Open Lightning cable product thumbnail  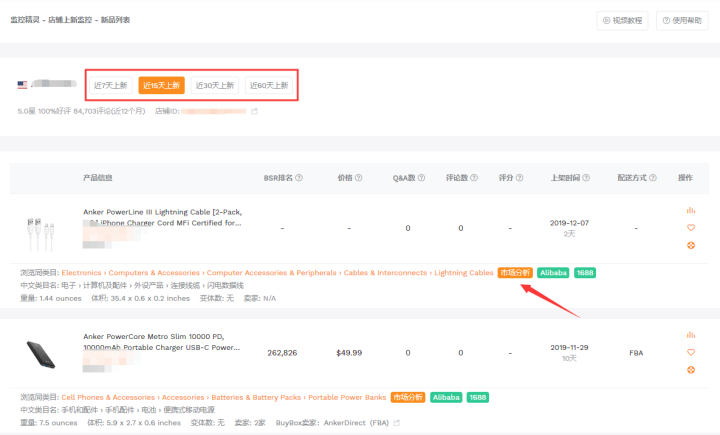click(x=40, y=234)
